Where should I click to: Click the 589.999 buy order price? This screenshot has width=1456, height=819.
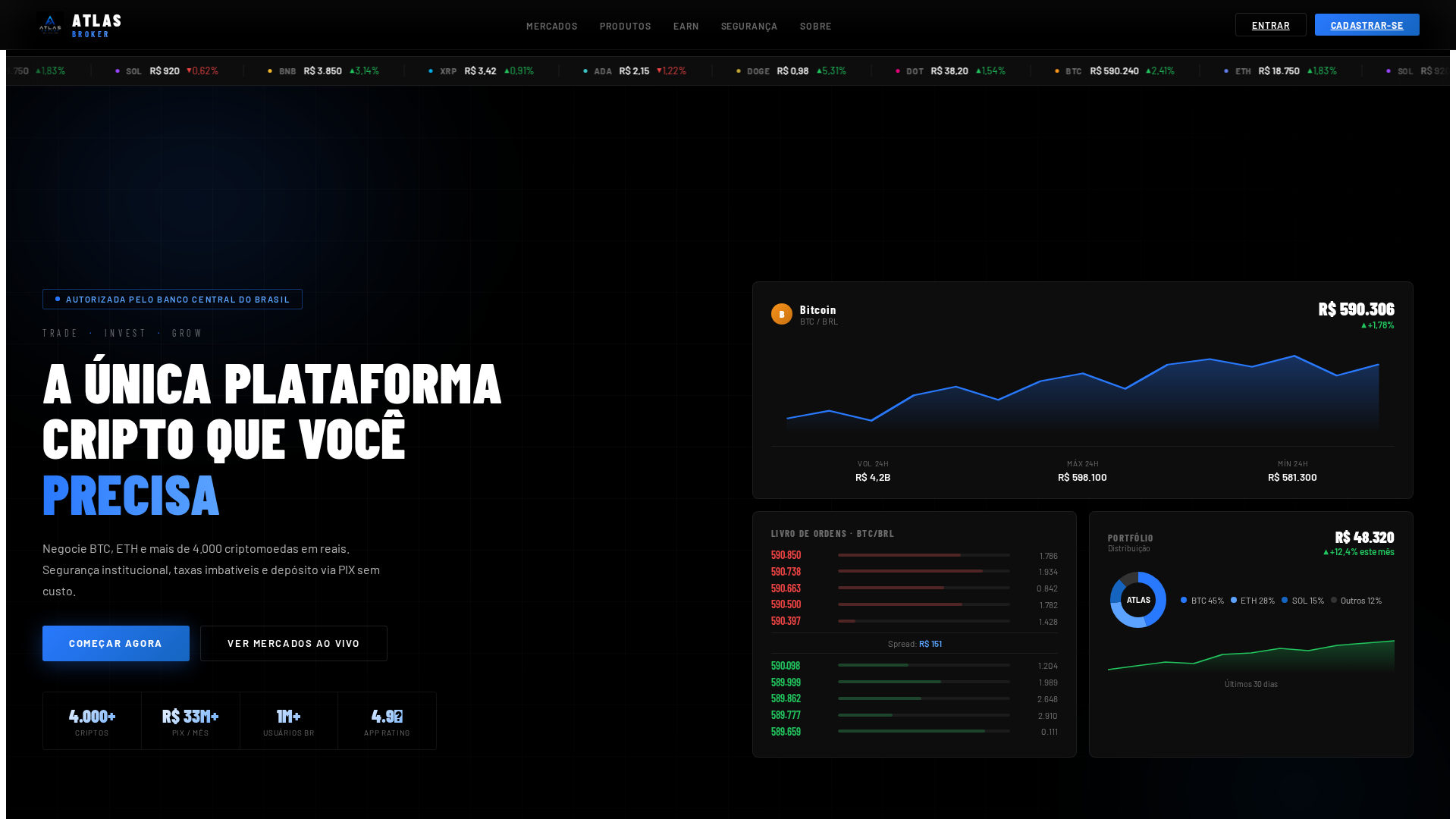(786, 682)
